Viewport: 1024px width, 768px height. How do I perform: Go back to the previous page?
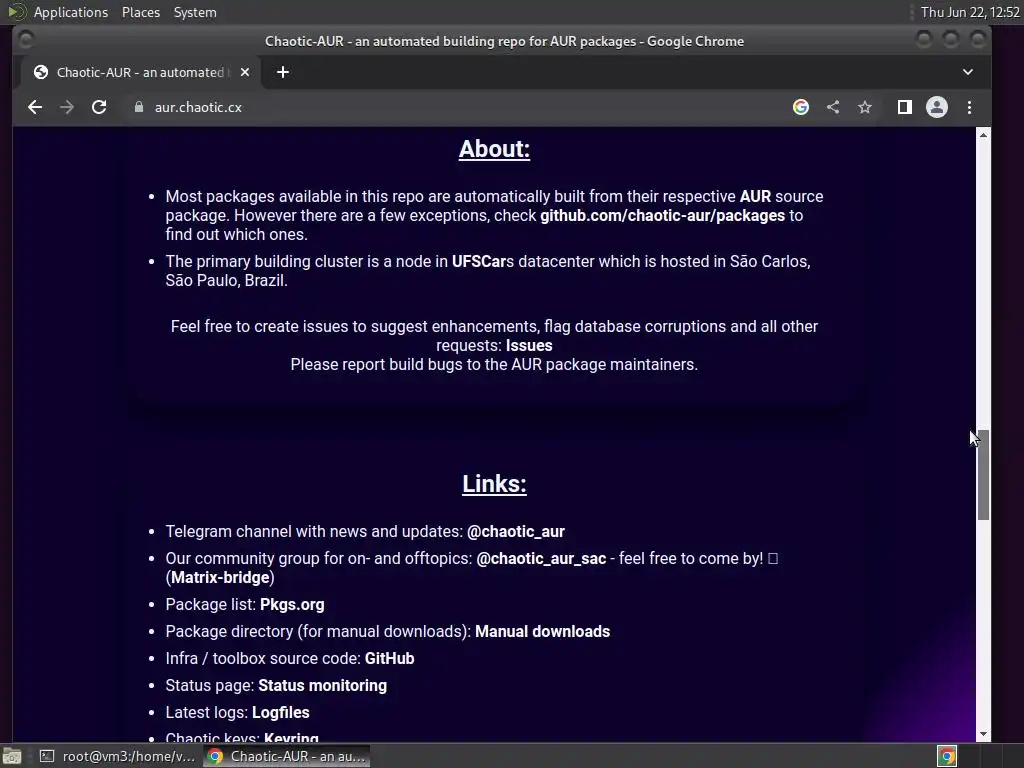(x=35, y=107)
